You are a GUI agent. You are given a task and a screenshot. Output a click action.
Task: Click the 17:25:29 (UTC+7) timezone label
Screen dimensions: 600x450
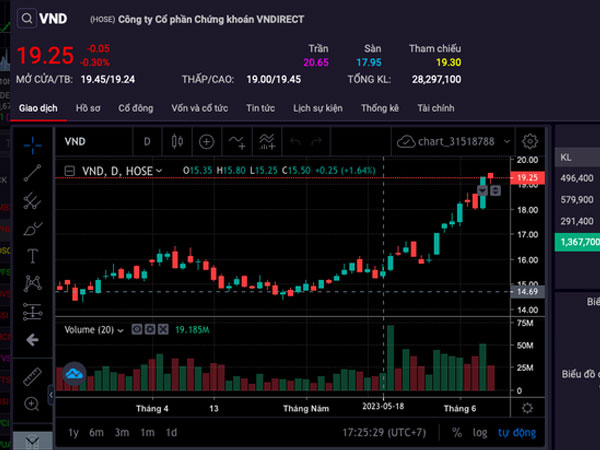[384, 432]
